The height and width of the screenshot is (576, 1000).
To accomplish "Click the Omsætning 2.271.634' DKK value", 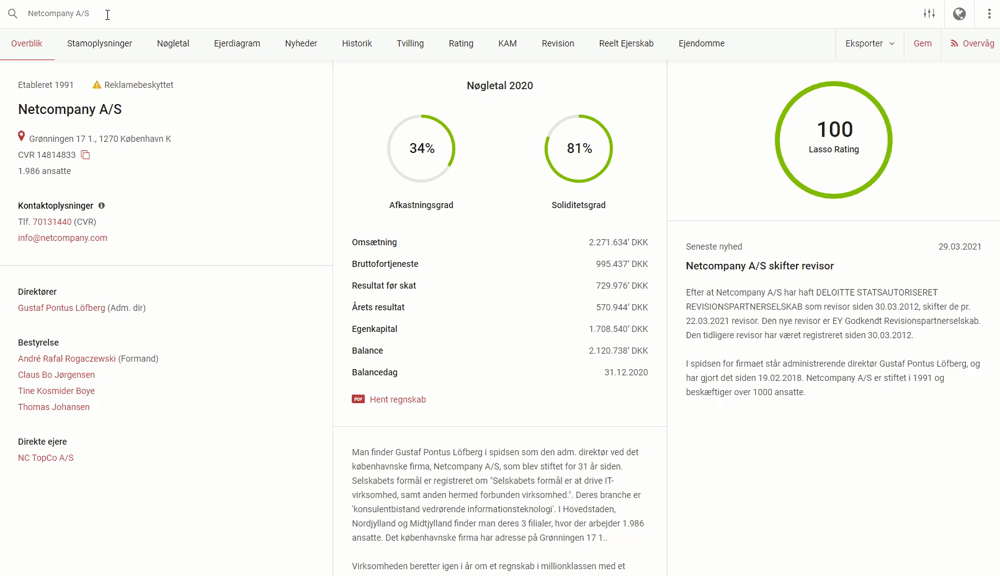I will [x=618, y=242].
